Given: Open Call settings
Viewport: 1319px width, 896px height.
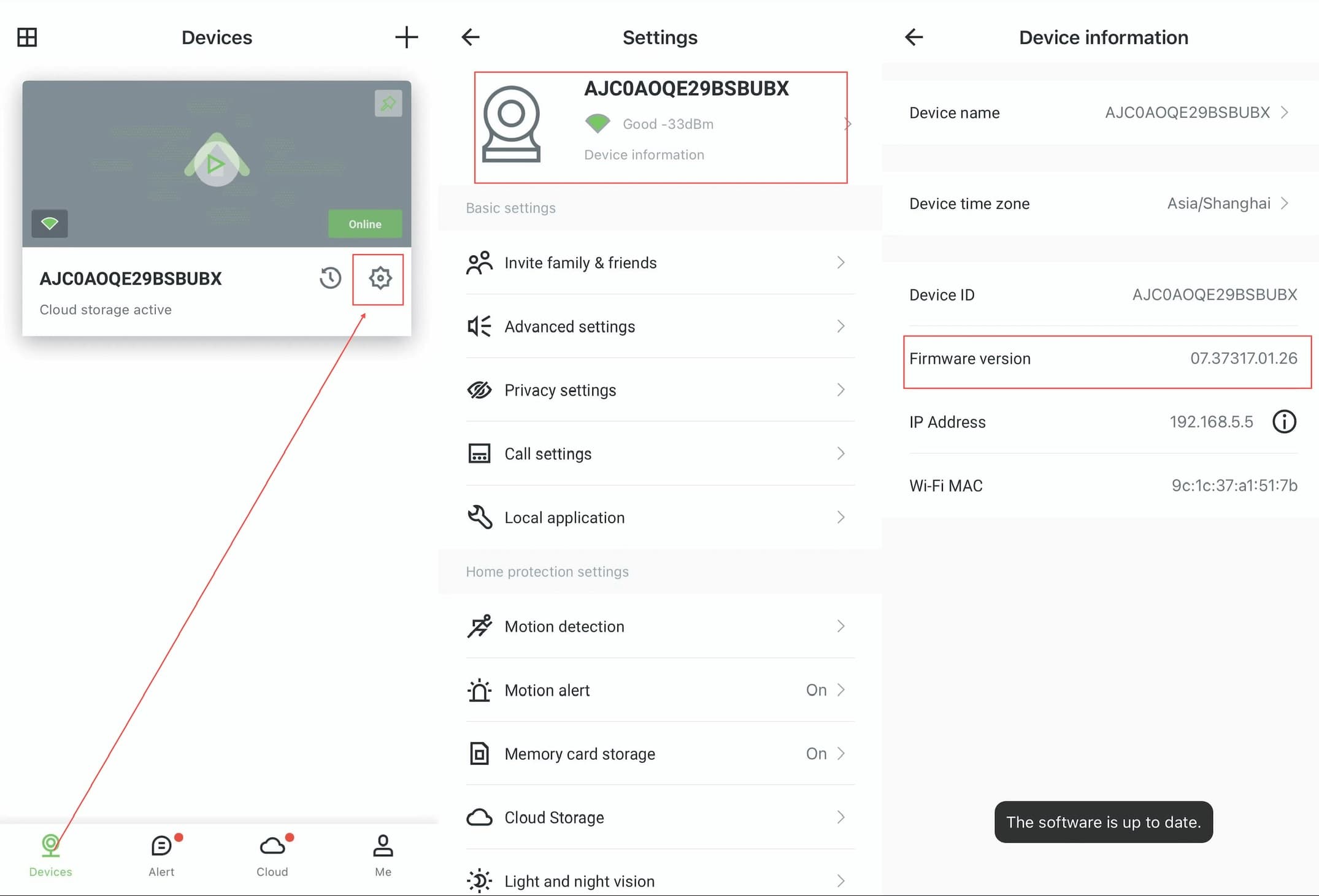Looking at the screenshot, I should pyautogui.click(x=661, y=454).
